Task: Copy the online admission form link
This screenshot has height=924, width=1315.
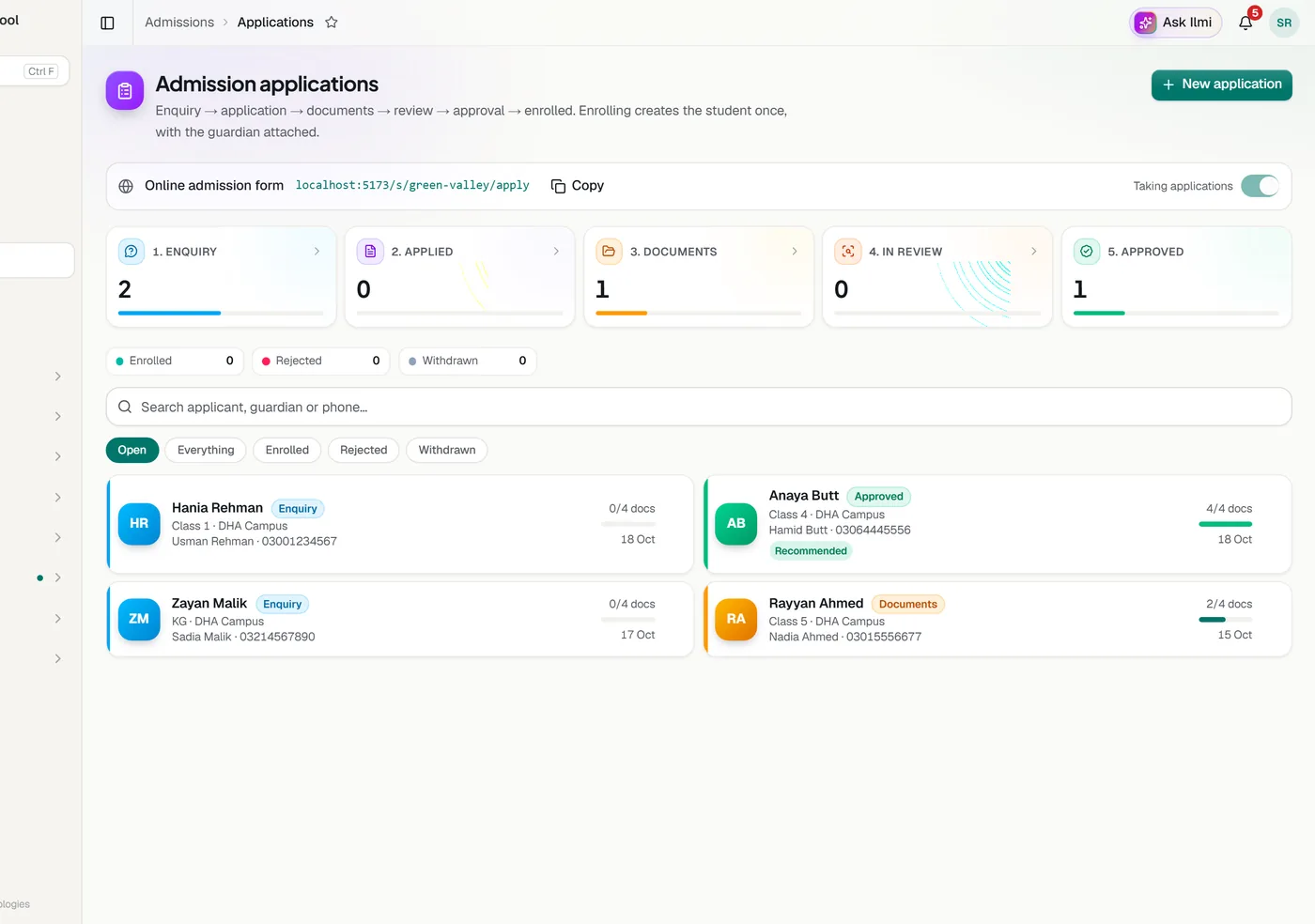Action: click(578, 186)
